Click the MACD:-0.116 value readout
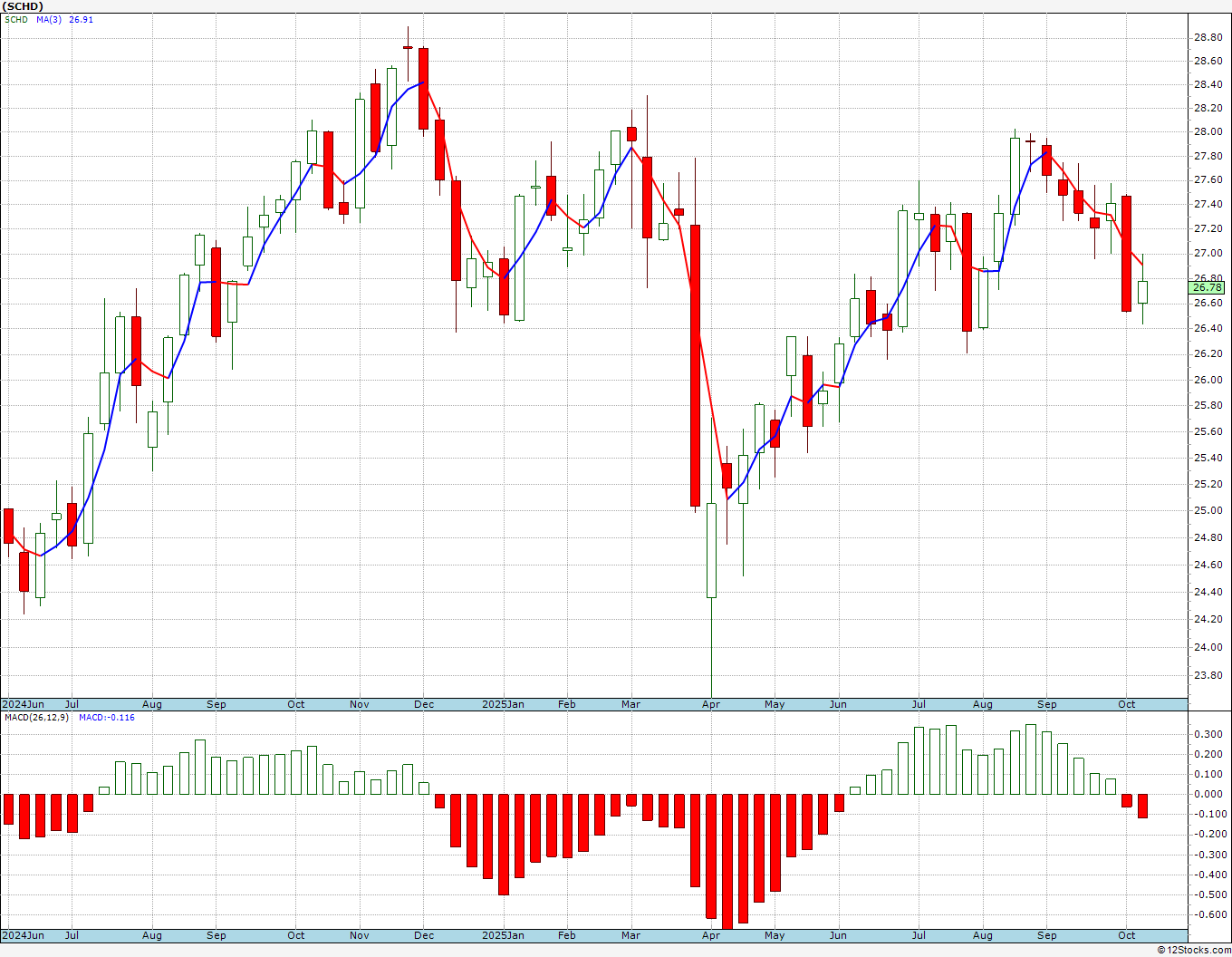1232x957 pixels. pyautogui.click(x=107, y=718)
